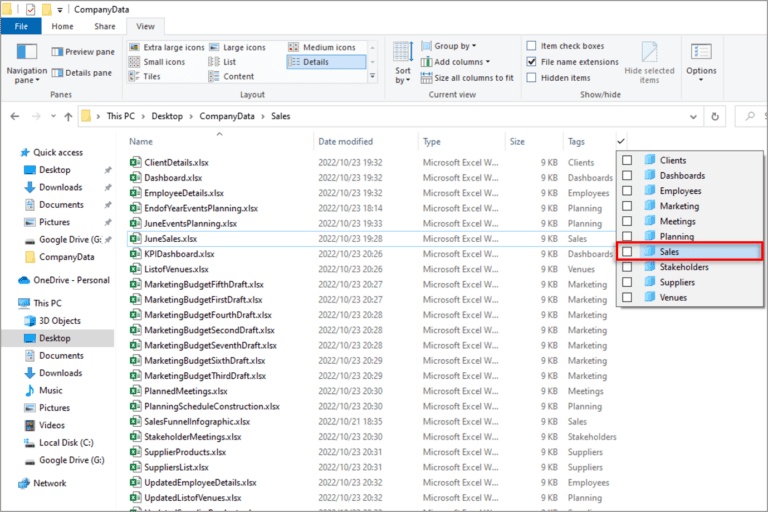Viewport: 768px width, 512px height.
Task: Disable File name extensions checkbox
Action: coord(532,62)
